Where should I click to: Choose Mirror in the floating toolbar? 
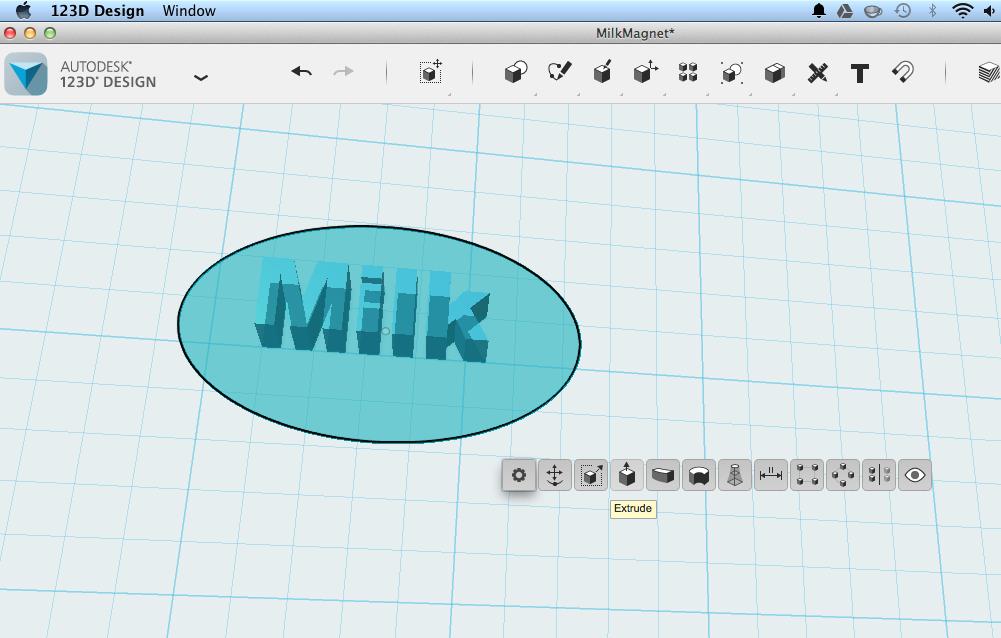[878, 475]
